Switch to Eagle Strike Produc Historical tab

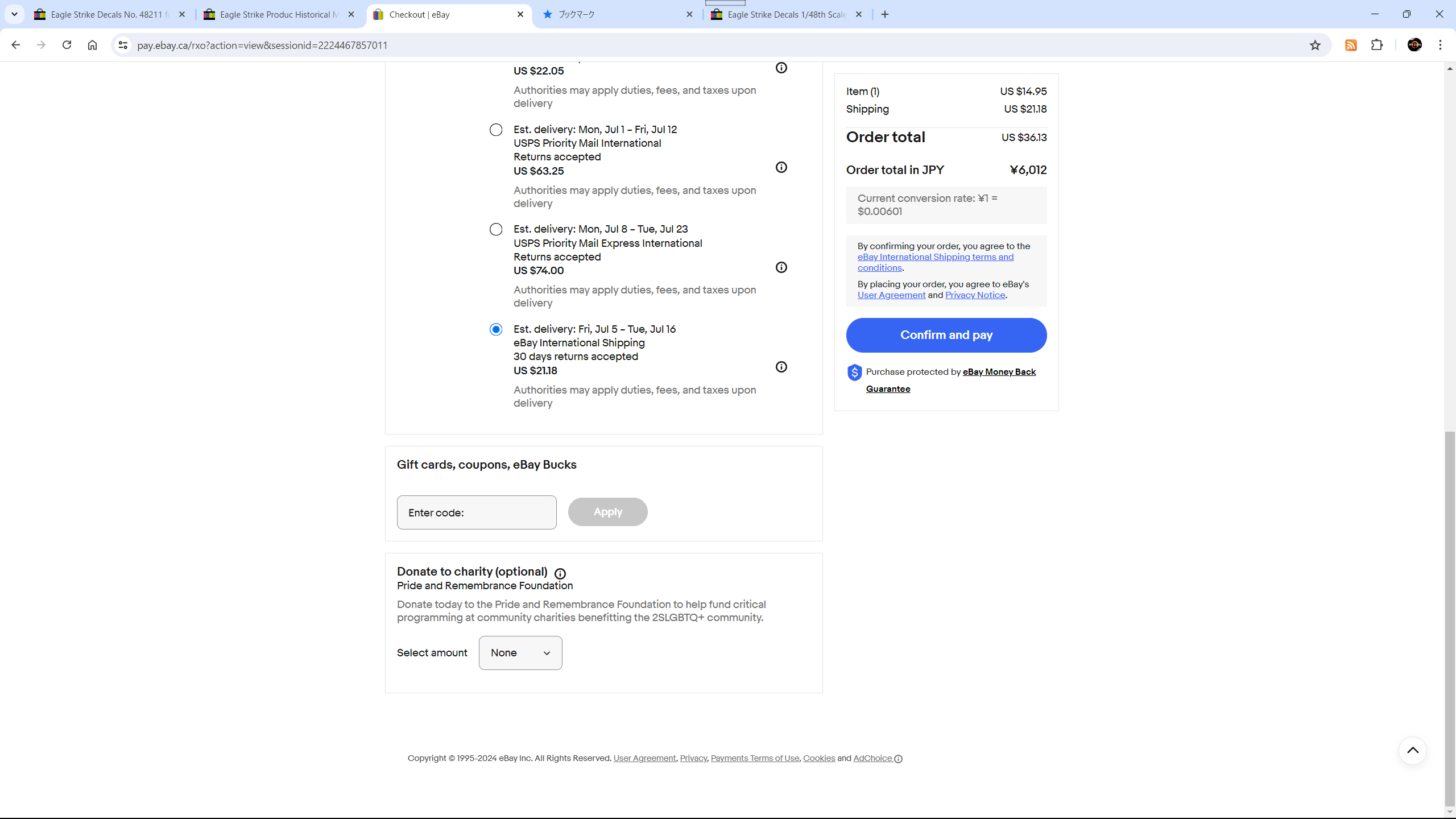pyautogui.click(x=279, y=14)
